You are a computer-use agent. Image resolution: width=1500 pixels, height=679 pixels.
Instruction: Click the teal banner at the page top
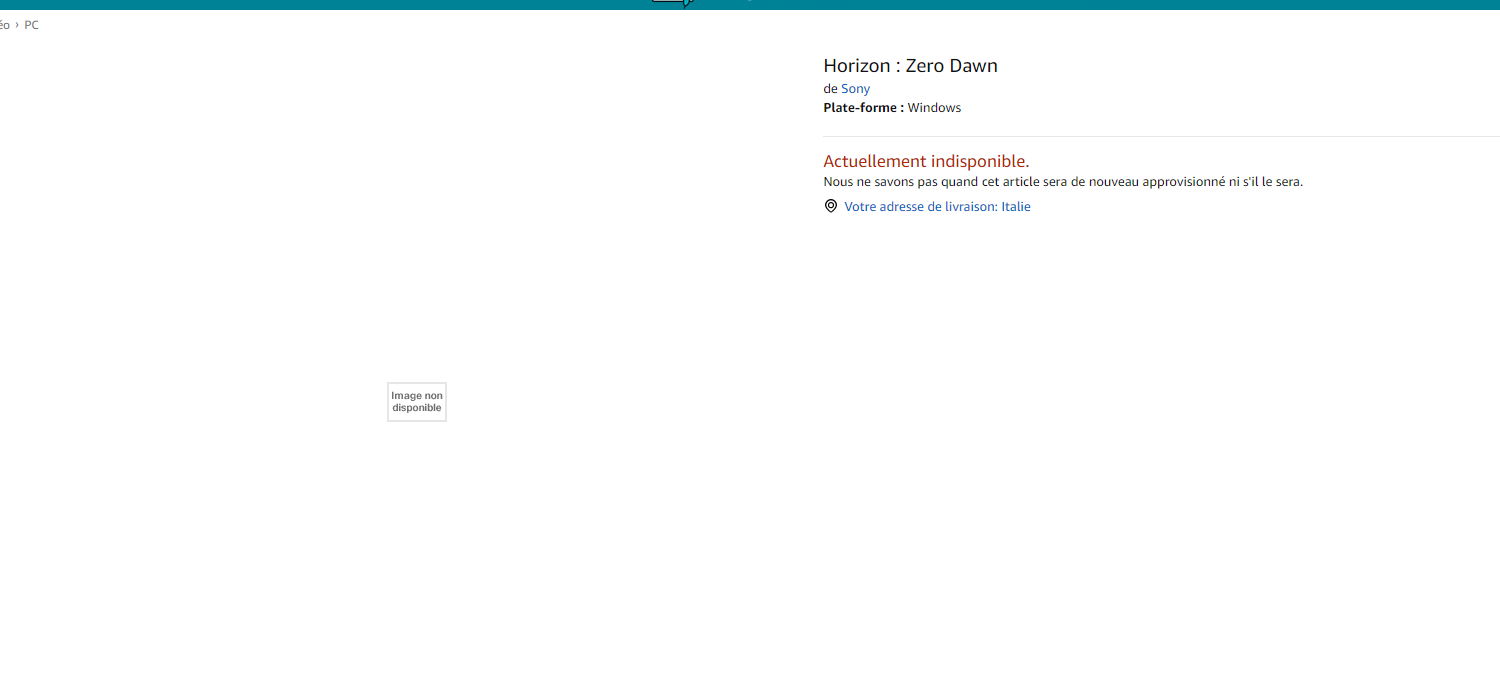coord(1100,4)
